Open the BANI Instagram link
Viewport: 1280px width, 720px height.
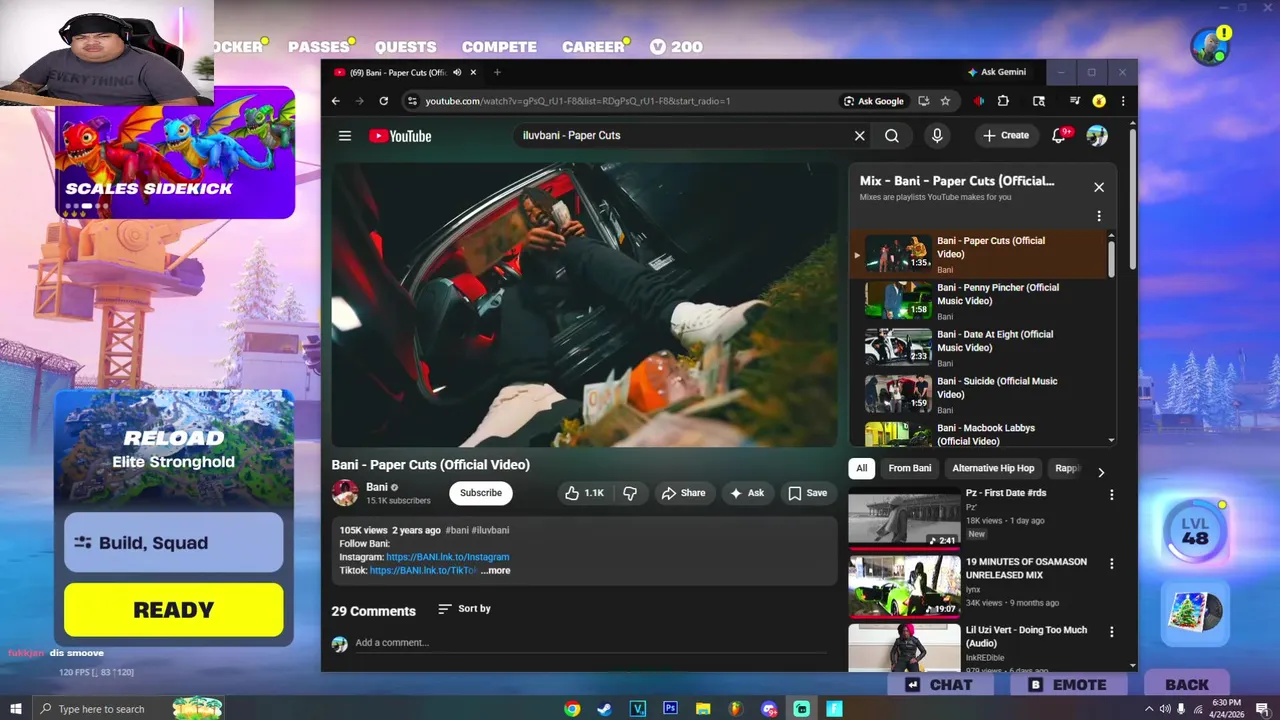(448, 557)
